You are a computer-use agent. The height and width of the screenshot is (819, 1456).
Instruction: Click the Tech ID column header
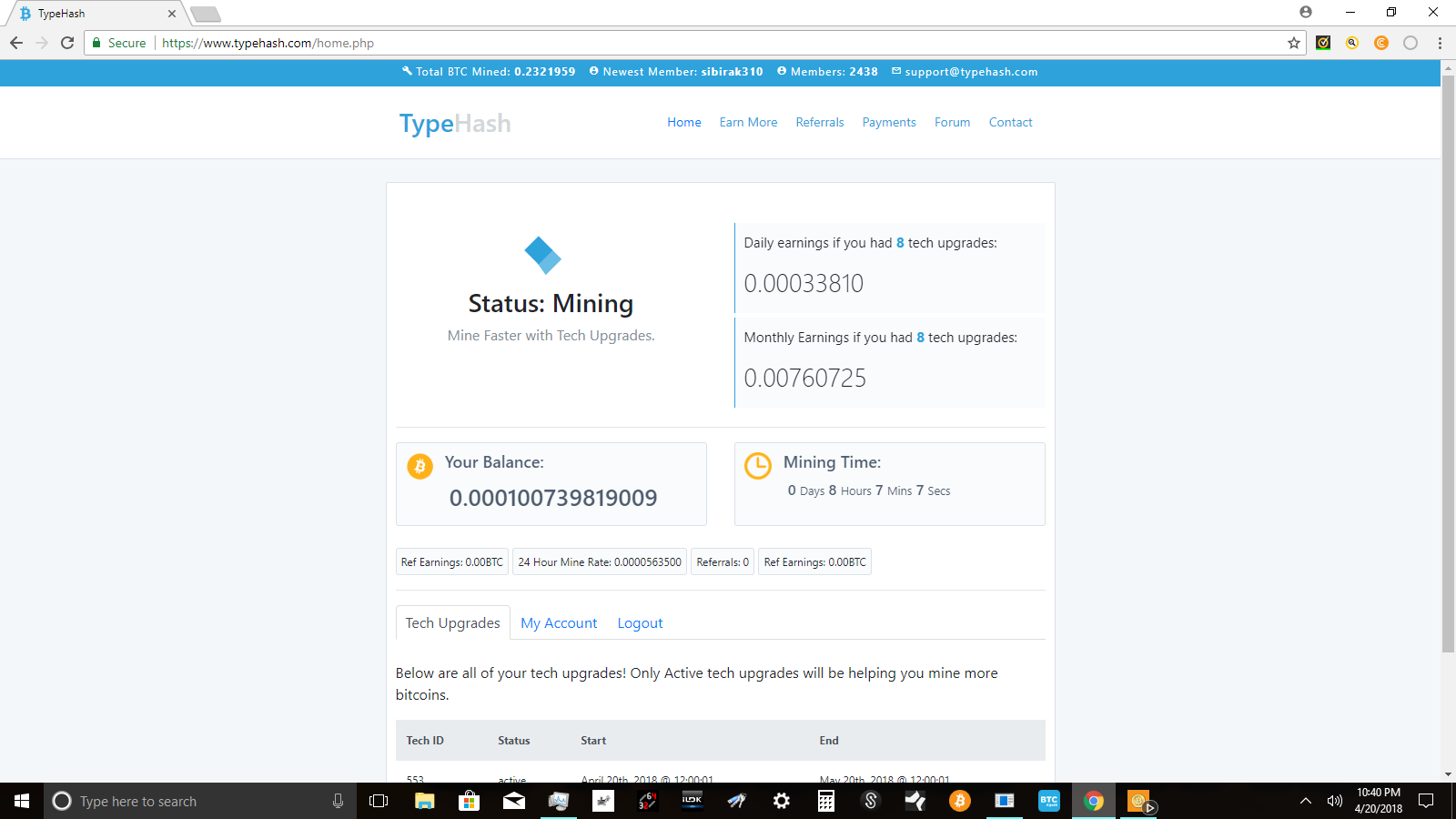[425, 741]
